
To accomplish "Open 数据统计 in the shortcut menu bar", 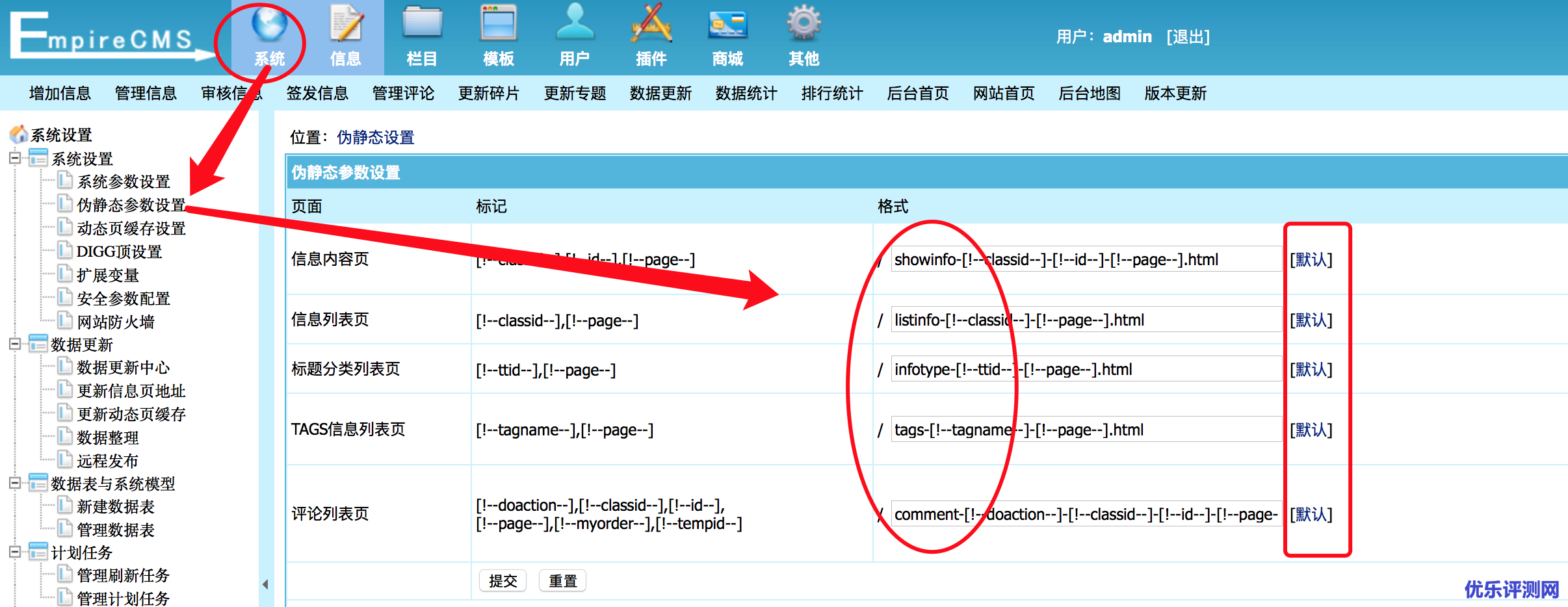I will 746,94.
